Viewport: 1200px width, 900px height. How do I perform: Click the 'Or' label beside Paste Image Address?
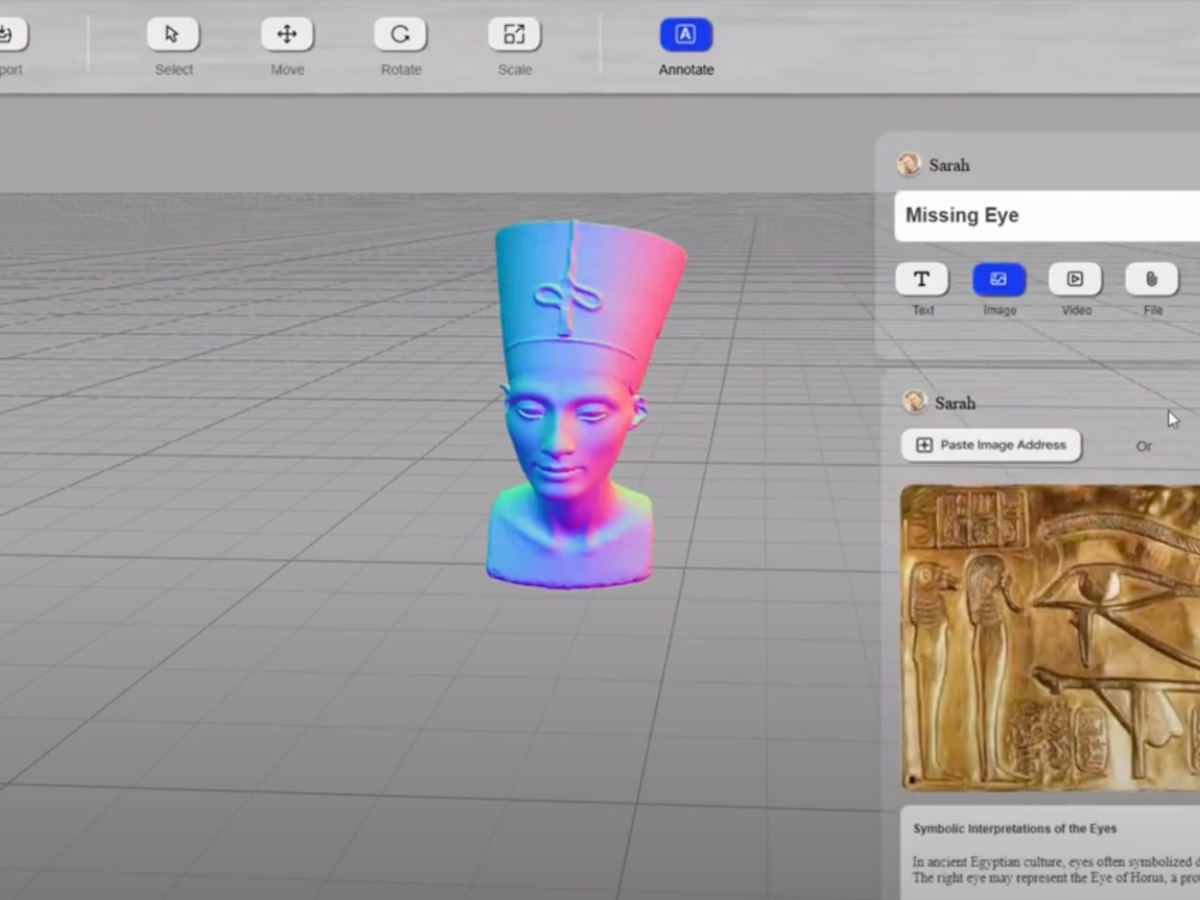point(1144,446)
